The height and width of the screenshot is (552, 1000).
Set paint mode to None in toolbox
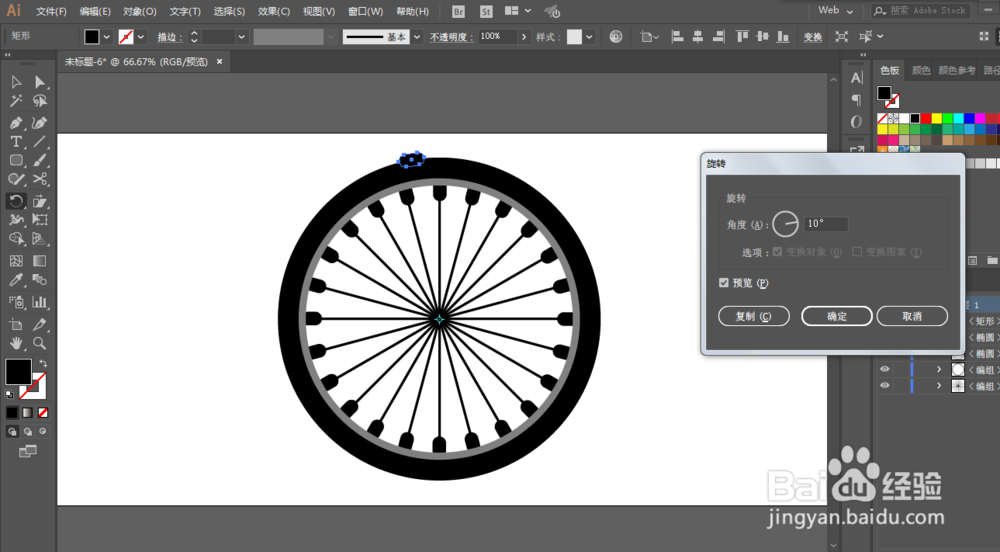click(x=43, y=413)
